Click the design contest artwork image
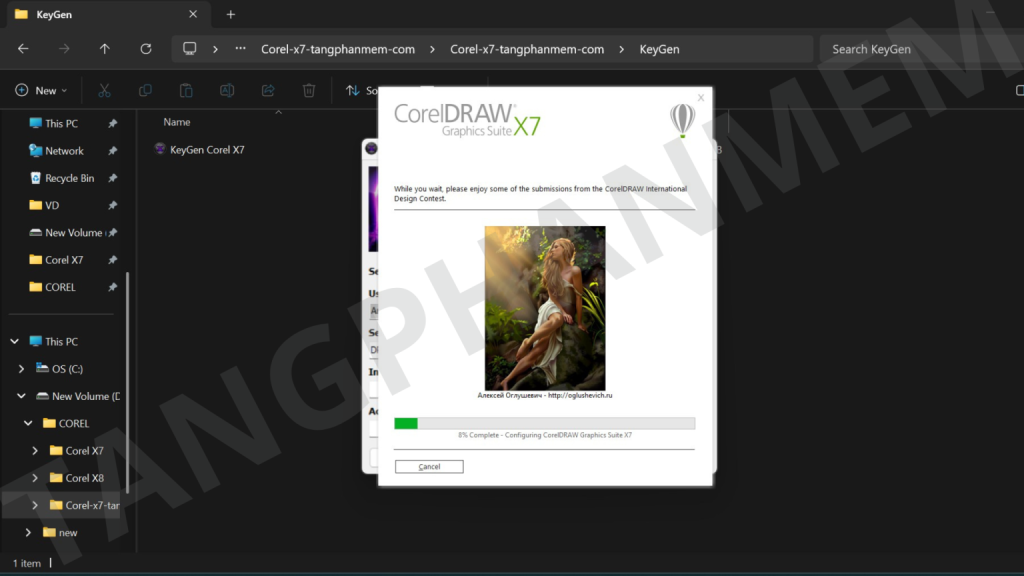Viewport: 1024px width, 576px height. (x=545, y=307)
